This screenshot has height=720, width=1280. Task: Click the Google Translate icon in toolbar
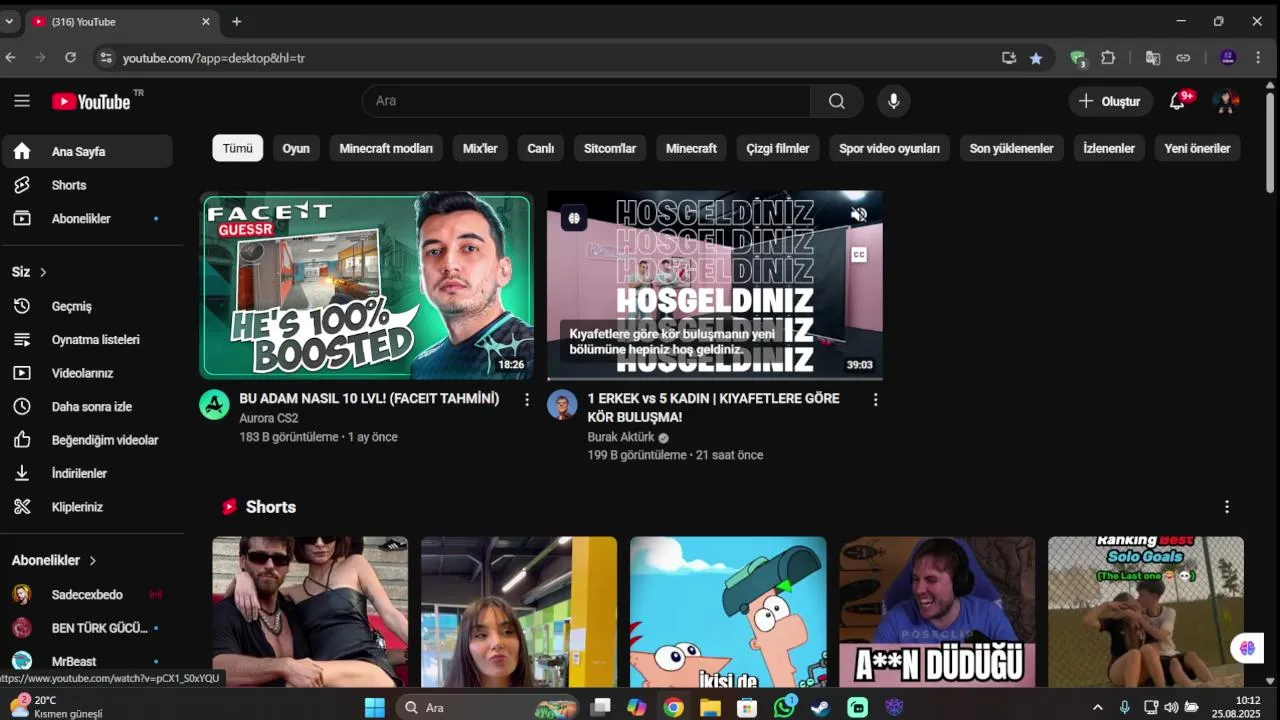pos(1153,58)
